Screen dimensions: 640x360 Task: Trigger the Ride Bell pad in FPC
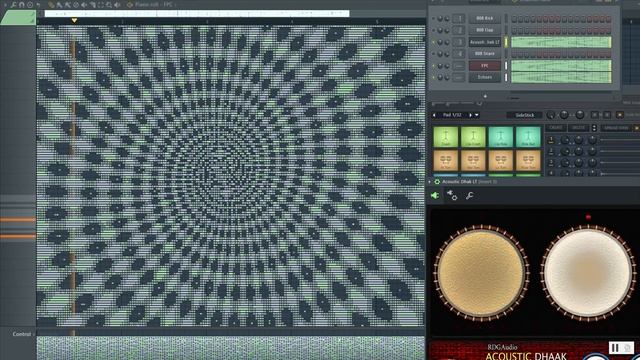(x=528, y=137)
